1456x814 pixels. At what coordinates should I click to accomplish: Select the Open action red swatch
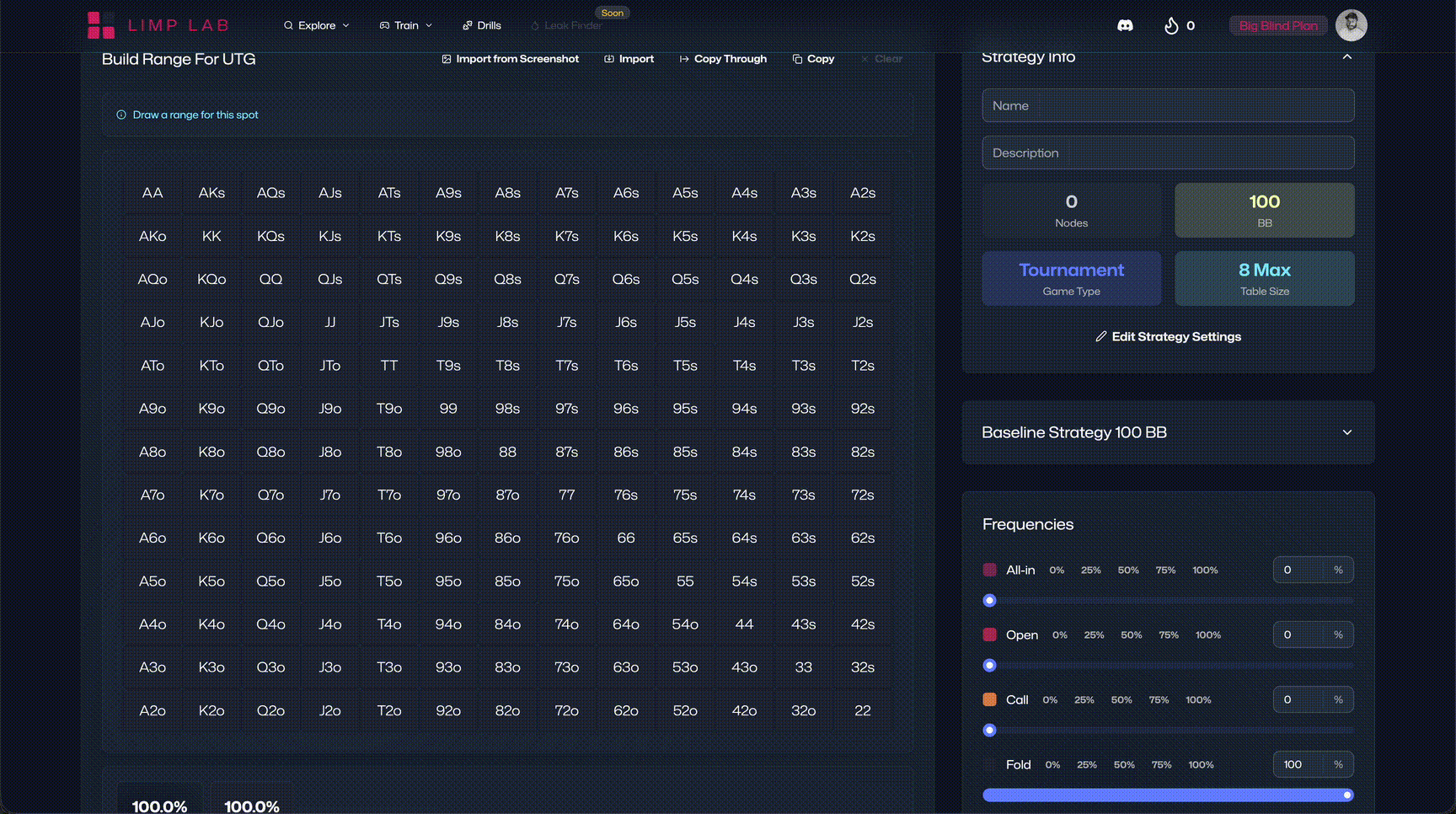pyautogui.click(x=990, y=635)
